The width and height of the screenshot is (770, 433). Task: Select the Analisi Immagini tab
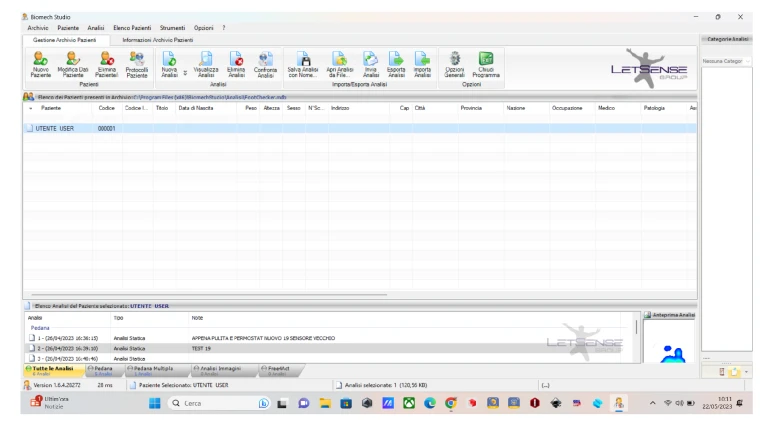coord(213,370)
